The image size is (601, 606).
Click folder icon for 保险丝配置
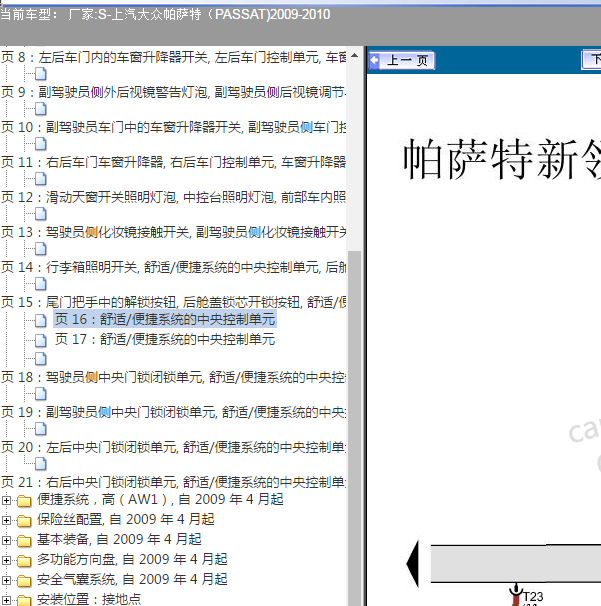pos(24,521)
